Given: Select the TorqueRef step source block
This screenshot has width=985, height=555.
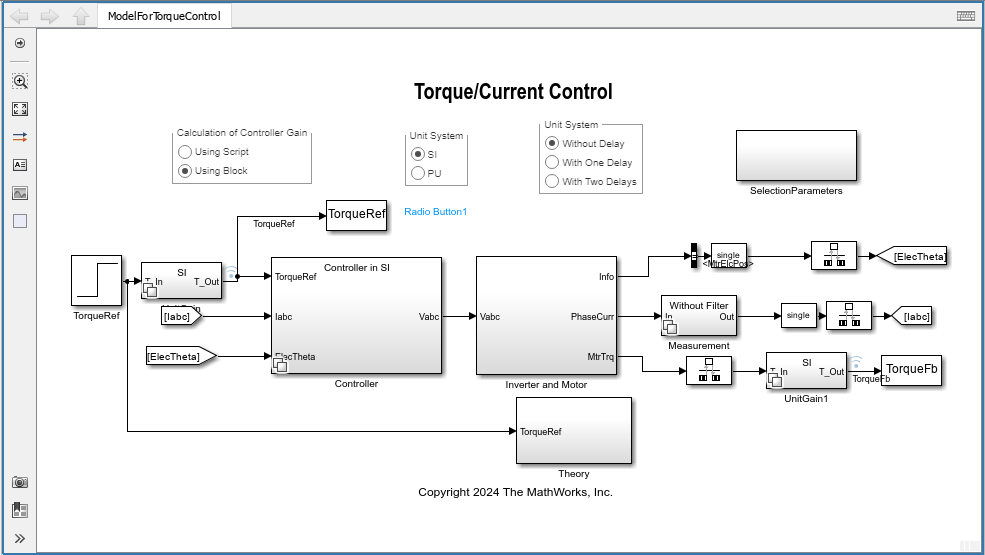Looking at the screenshot, I should [96, 280].
